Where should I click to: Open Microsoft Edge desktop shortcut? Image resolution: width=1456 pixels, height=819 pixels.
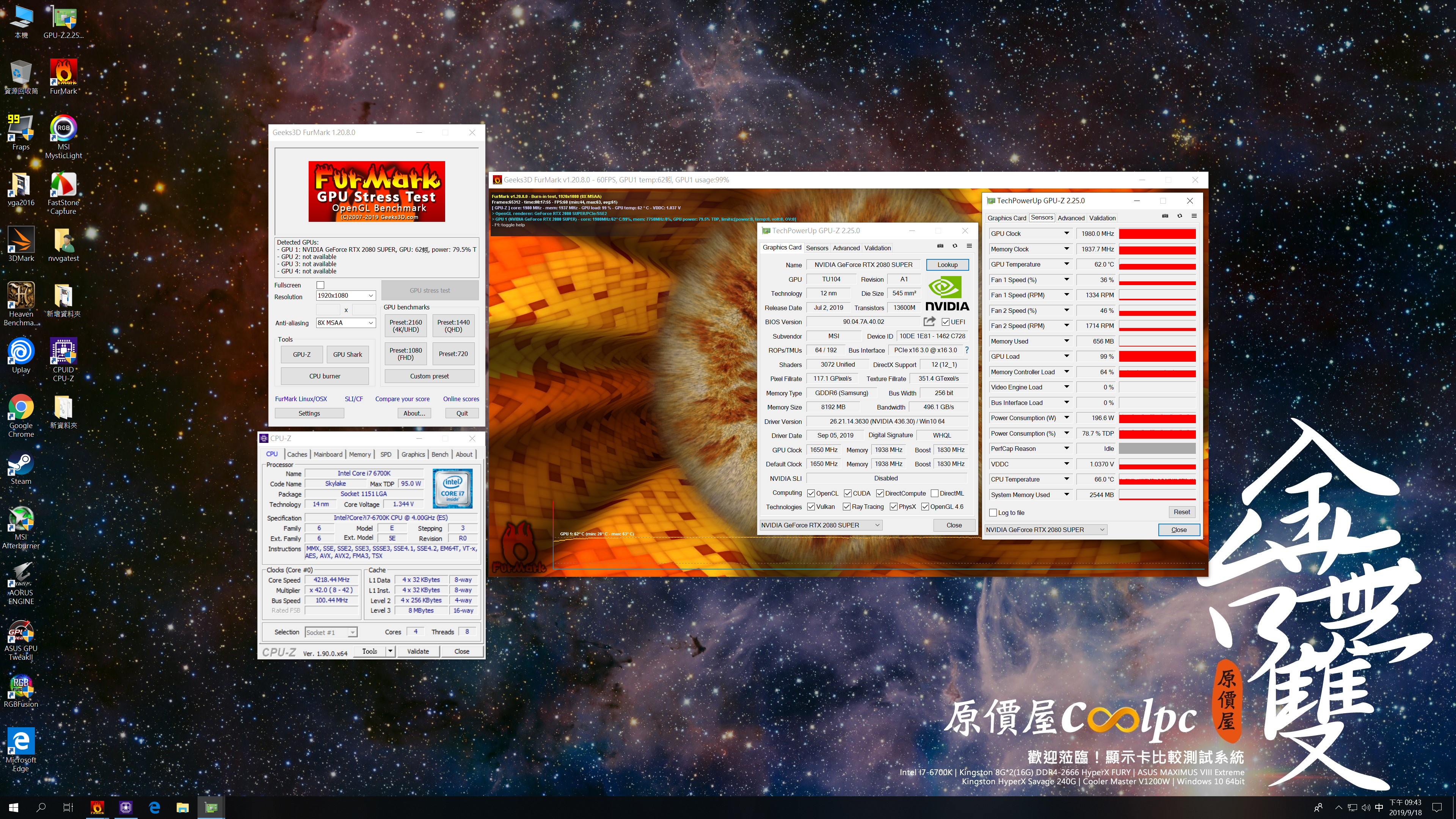(x=21, y=751)
